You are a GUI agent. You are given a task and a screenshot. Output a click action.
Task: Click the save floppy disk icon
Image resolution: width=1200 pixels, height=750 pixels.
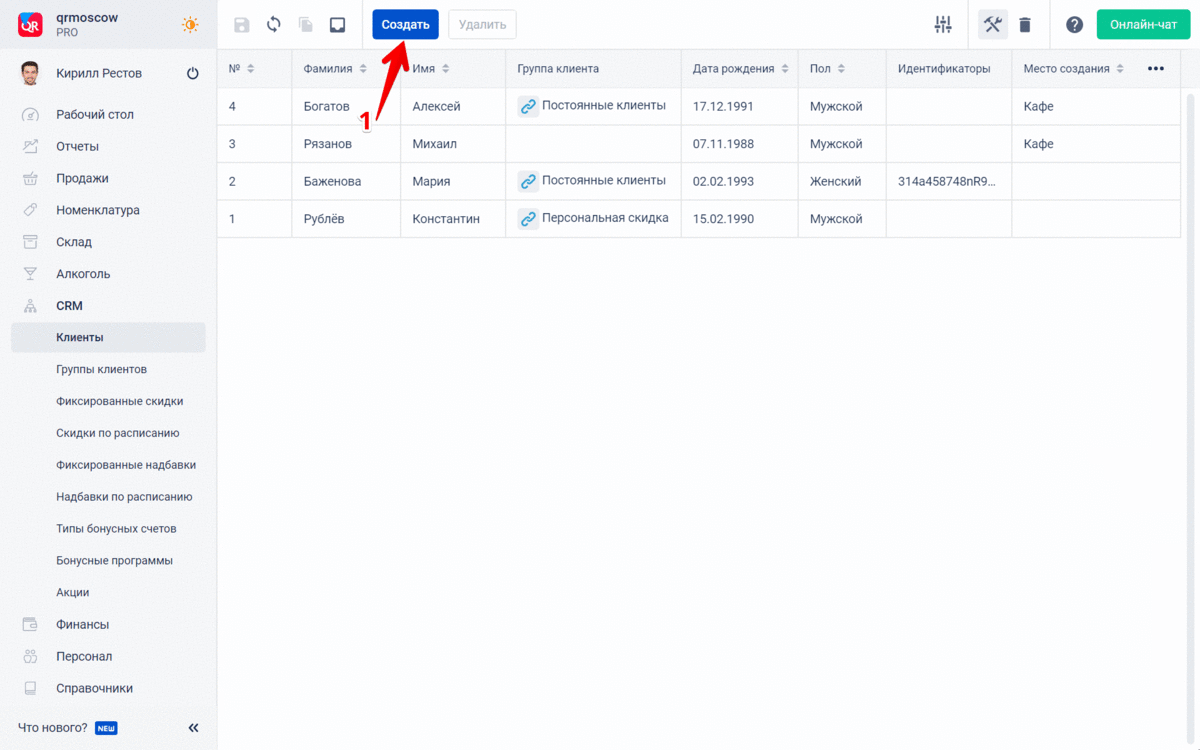tap(242, 25)
